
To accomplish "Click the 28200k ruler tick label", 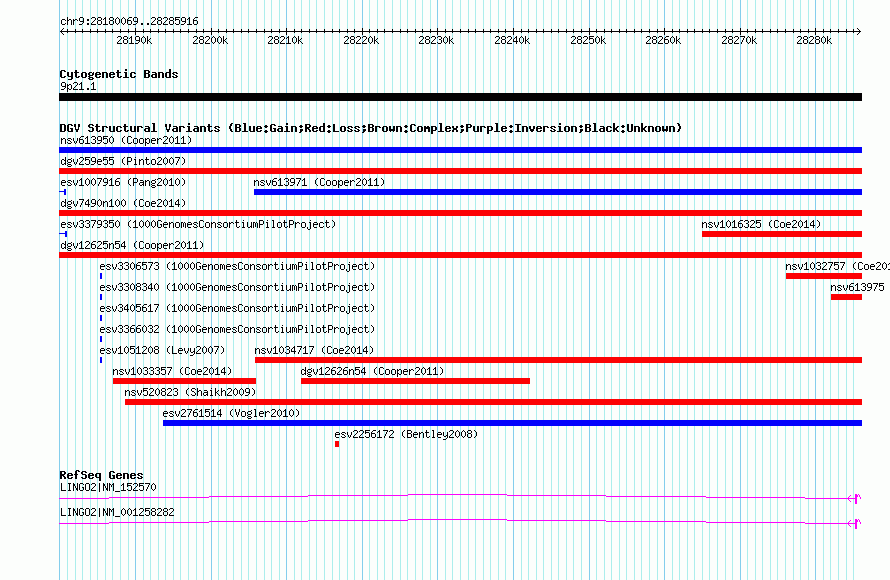I will 210,40.
